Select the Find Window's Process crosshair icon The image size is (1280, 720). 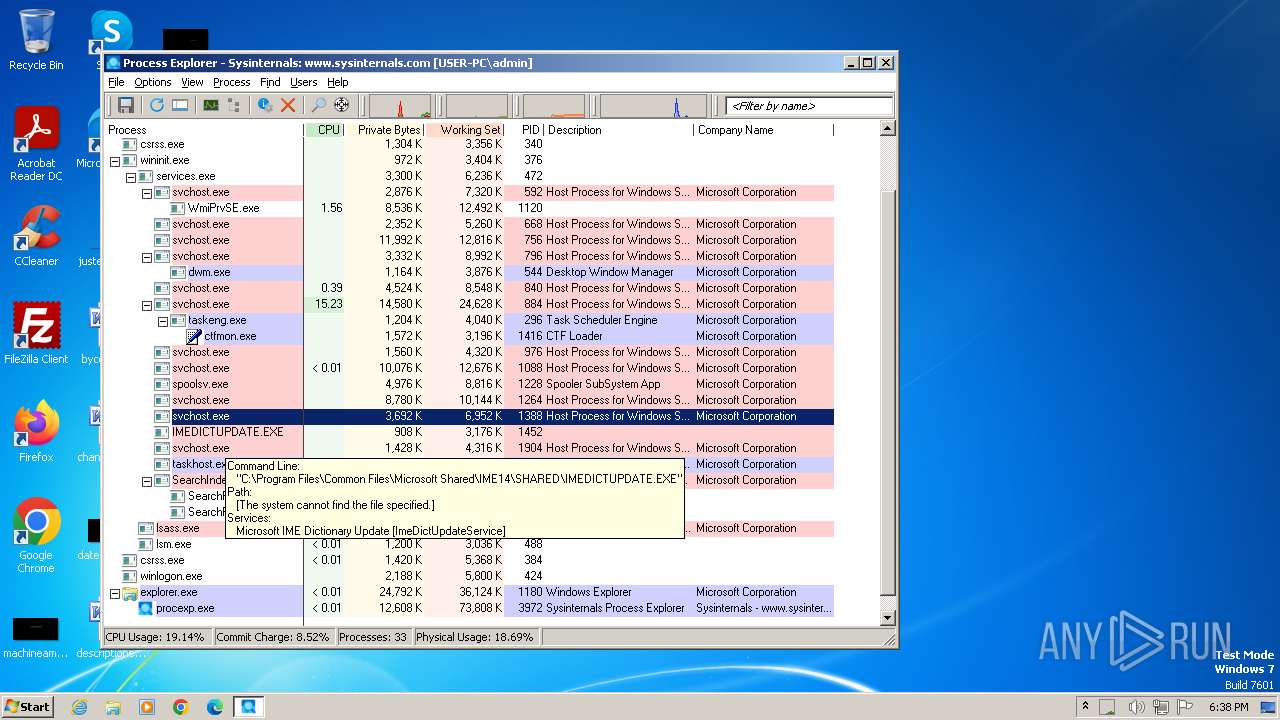point(342,105)
